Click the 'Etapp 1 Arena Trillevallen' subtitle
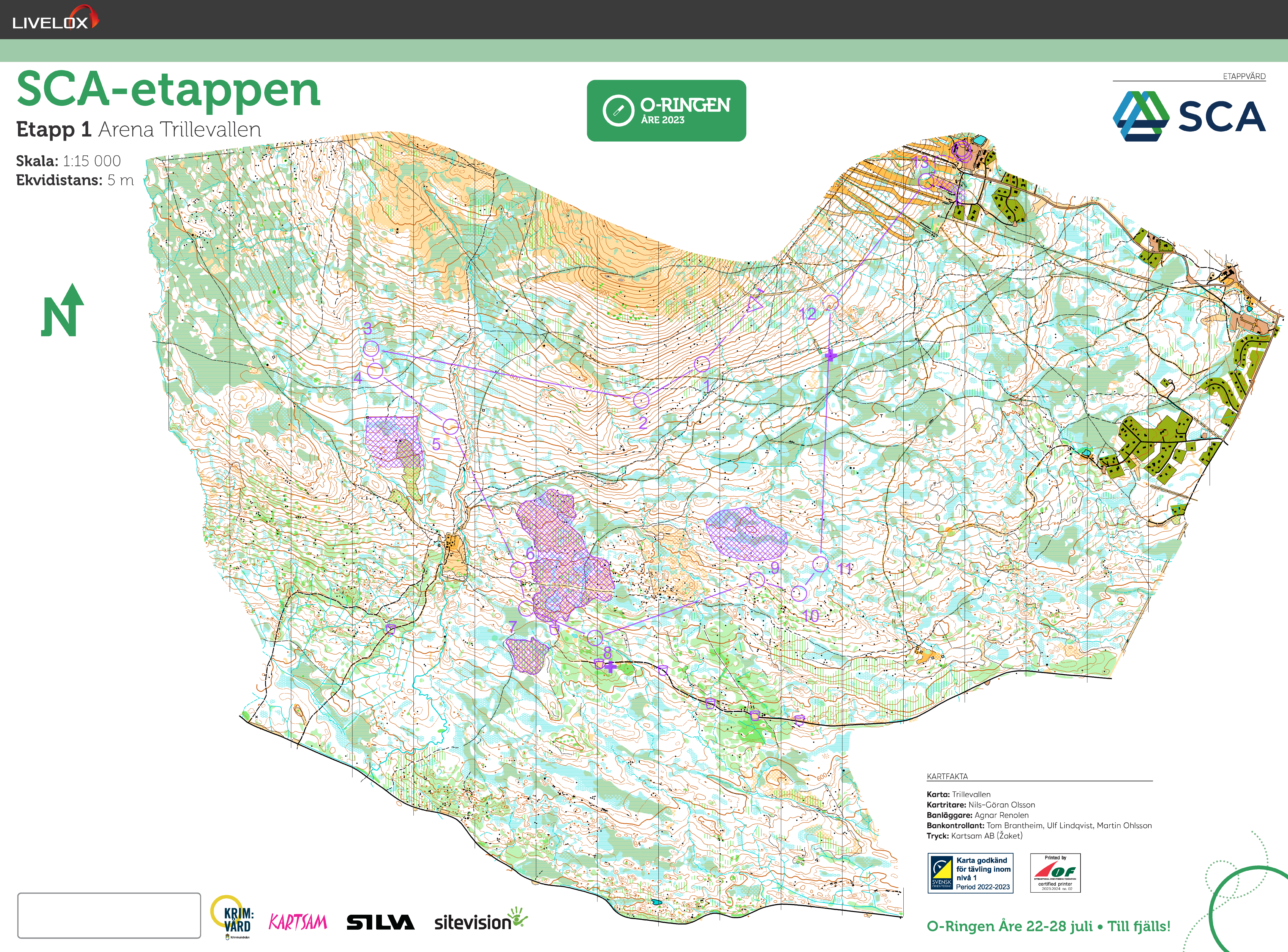This screenshot has height=952, width=1288. [x=138, y=129]
